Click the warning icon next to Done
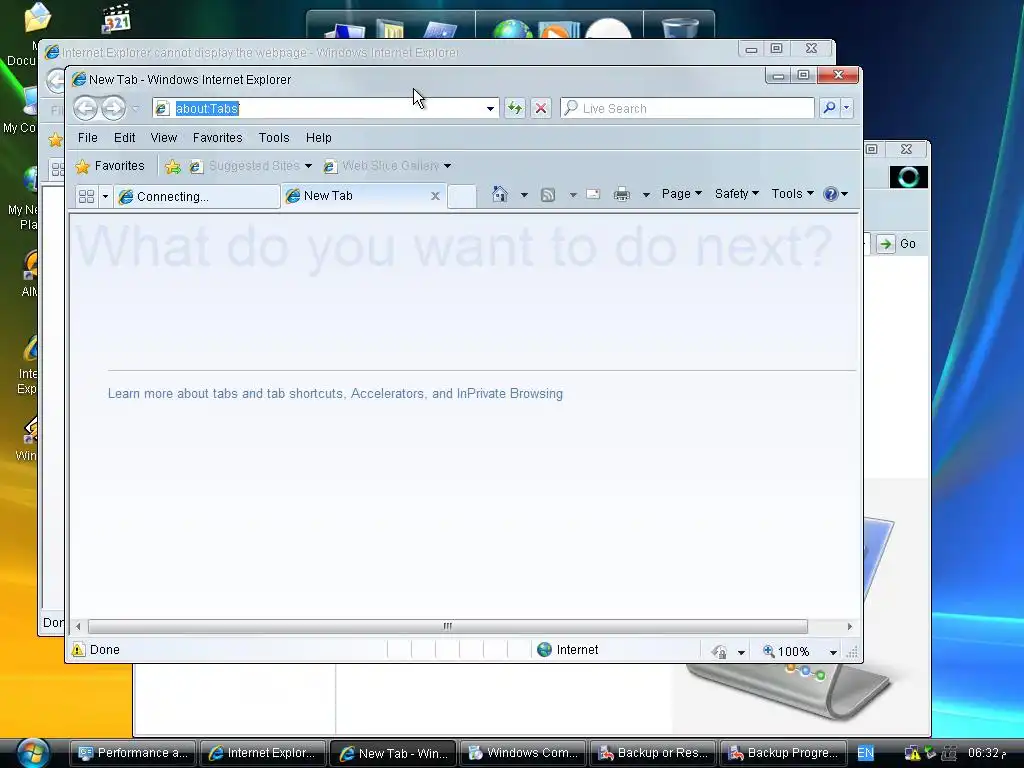This screenshot has width=1024, height=768. pos(78,650)
